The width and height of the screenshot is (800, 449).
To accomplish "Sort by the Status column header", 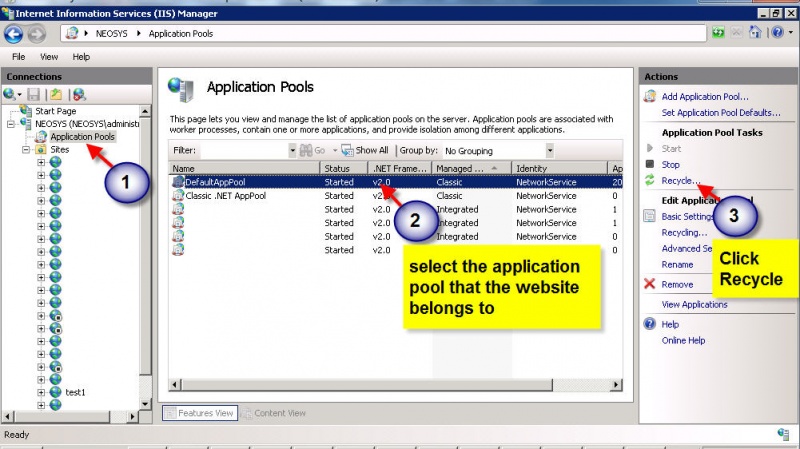I will (344, 168).
